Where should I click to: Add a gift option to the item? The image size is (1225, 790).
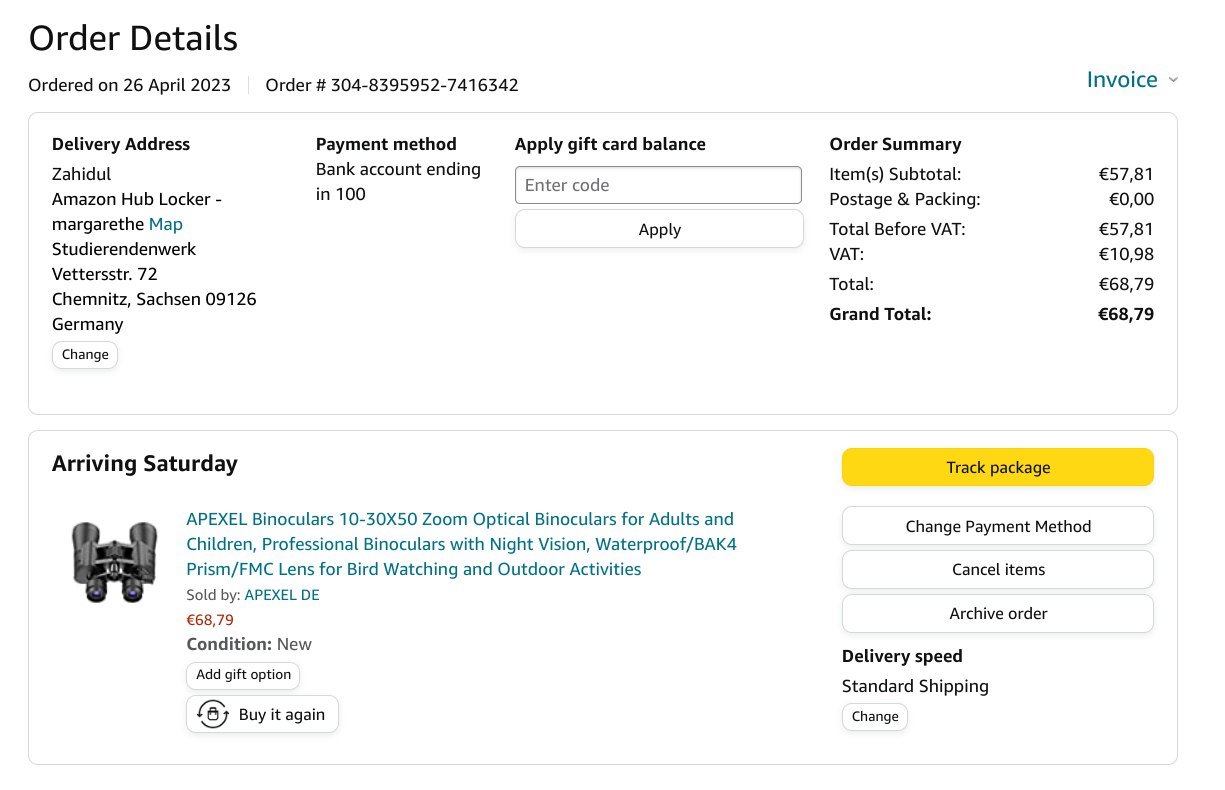click(243, 675)
